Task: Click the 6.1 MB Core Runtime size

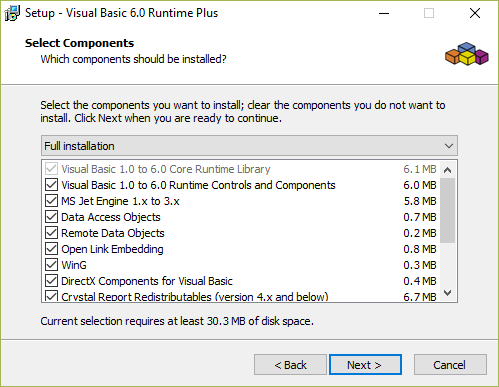Action: tap(420, 169)
